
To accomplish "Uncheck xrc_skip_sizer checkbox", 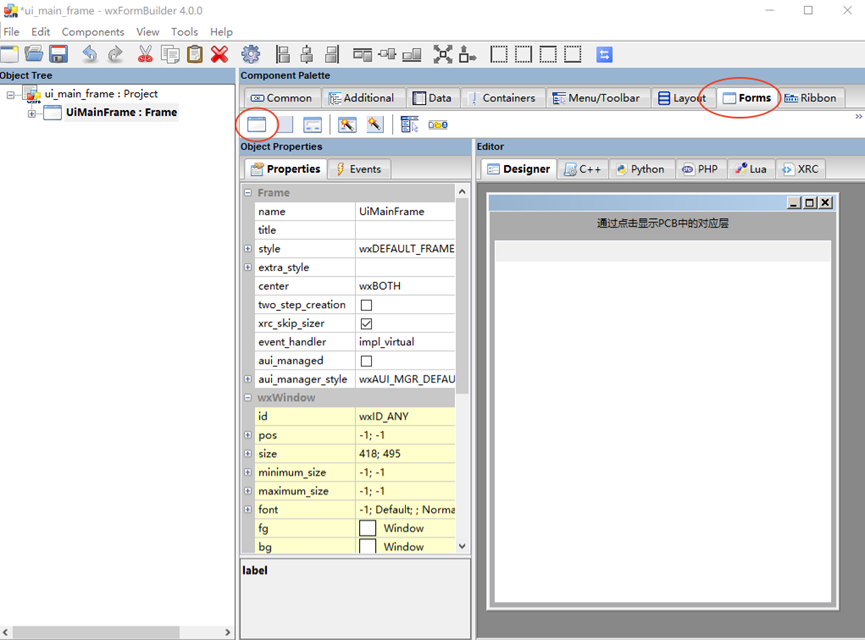I will click(366, 324).
